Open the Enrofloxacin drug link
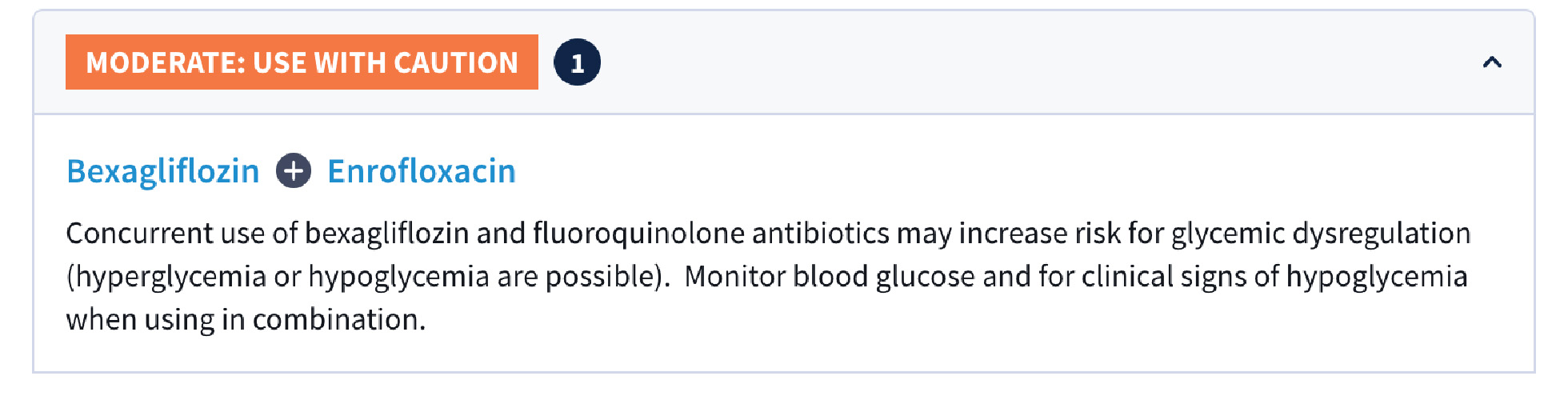The width and height of the screenshot is (1568, 400). [422, 171]
